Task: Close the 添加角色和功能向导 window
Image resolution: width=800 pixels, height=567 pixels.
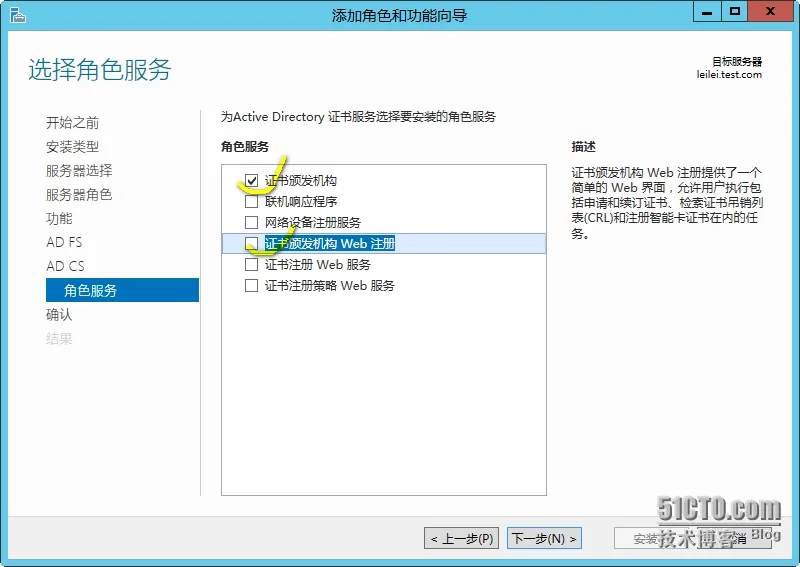Action: (x=770, y=11)
